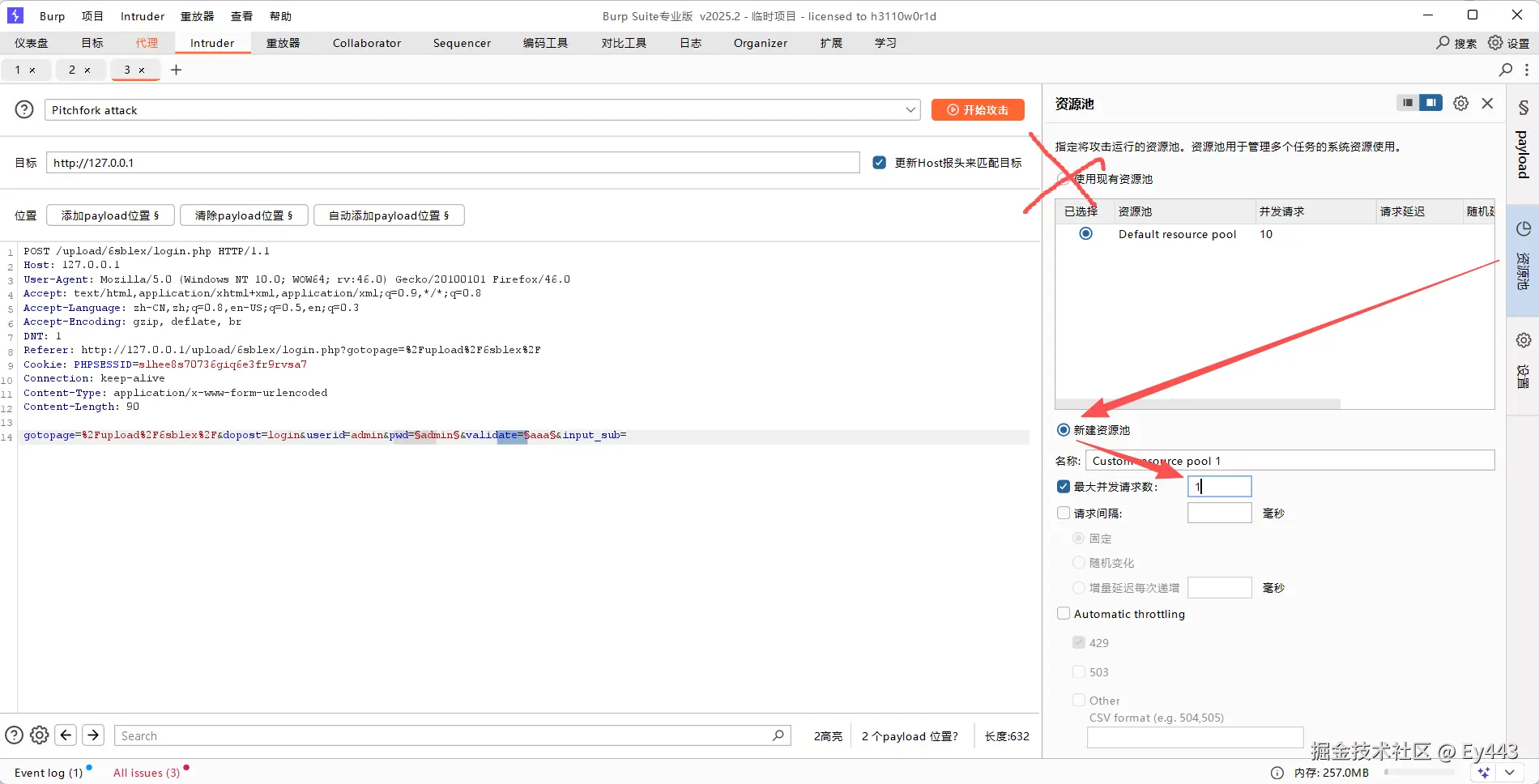Image resolution: width=1539 pixels, height=784 pixels.
Task: Close Intruder sub-tab 3
Action: (x=142, y=70)
